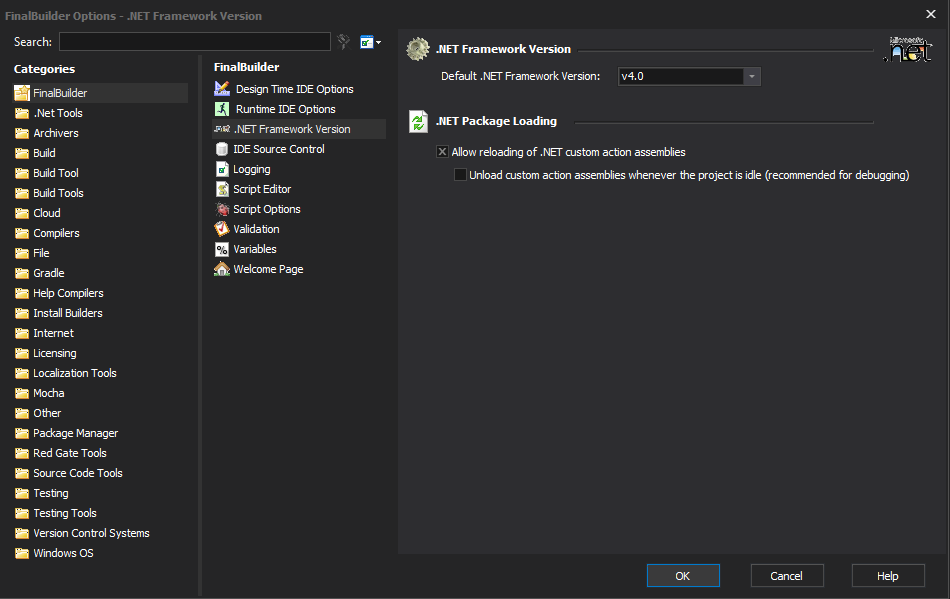Open the Script Editor icon
The height and width of the screenshot is (599, 950).
click(x=222, y=189)
